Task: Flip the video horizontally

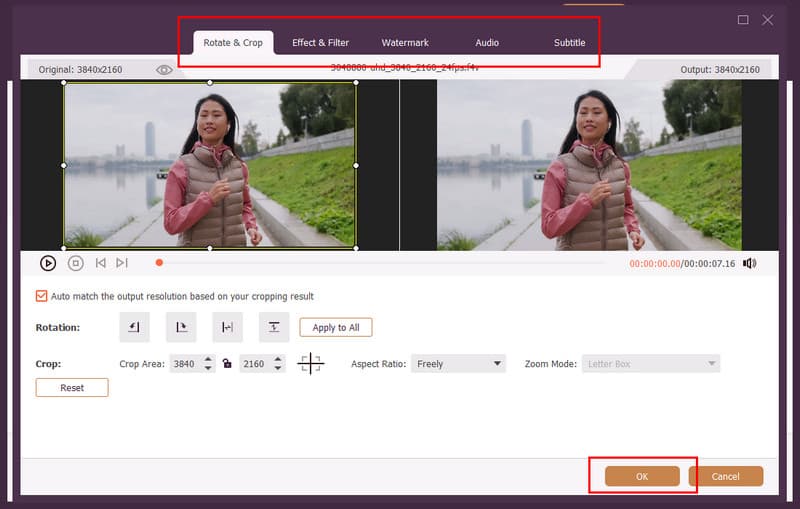Action: click(227, 327)
